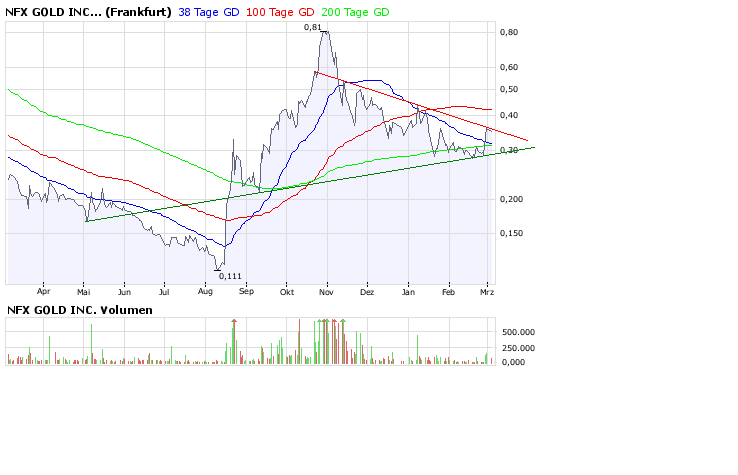The height and width of the screenshot is (475, 738).
Task: Click the 0,81 peak price label
Action: pos(312,27)
